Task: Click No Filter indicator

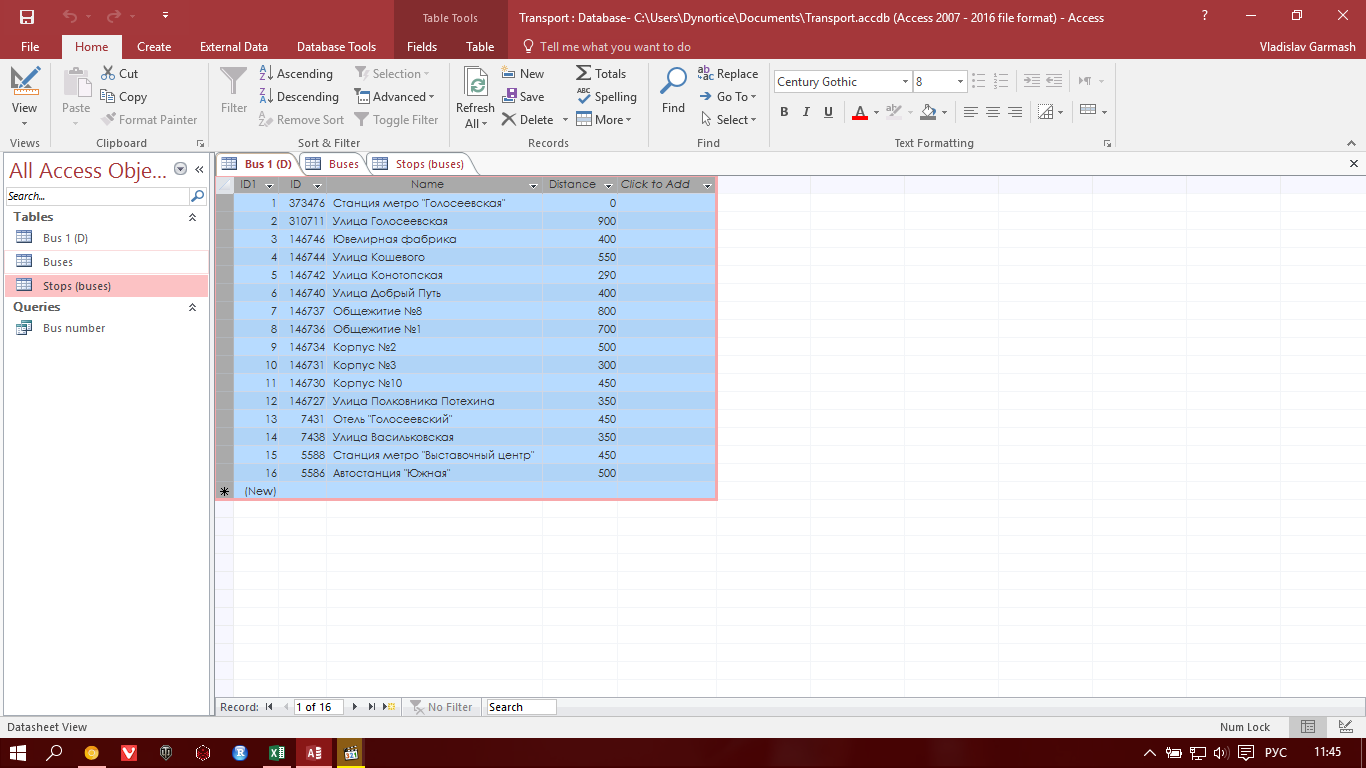Action: [x=441, y=707]
